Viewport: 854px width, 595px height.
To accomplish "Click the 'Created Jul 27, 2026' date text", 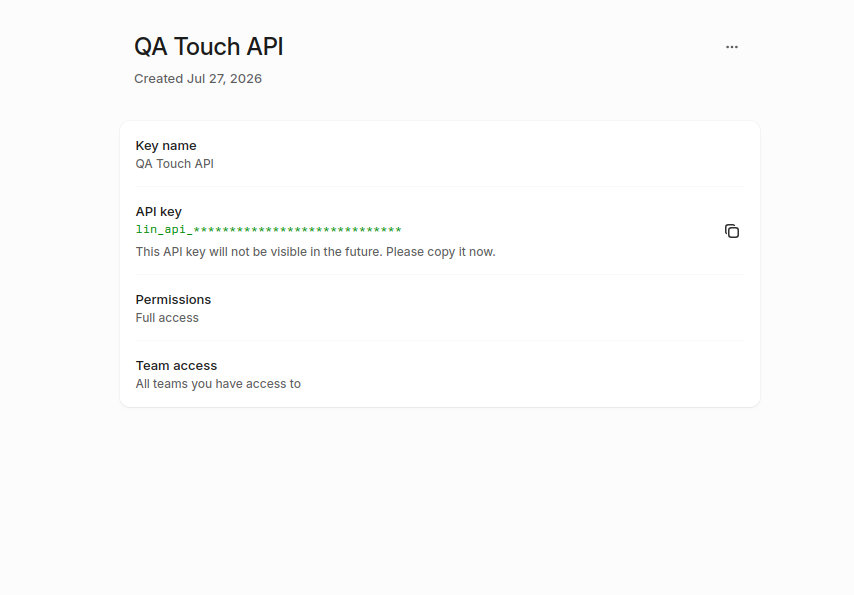I will click(x=198, y=78).
